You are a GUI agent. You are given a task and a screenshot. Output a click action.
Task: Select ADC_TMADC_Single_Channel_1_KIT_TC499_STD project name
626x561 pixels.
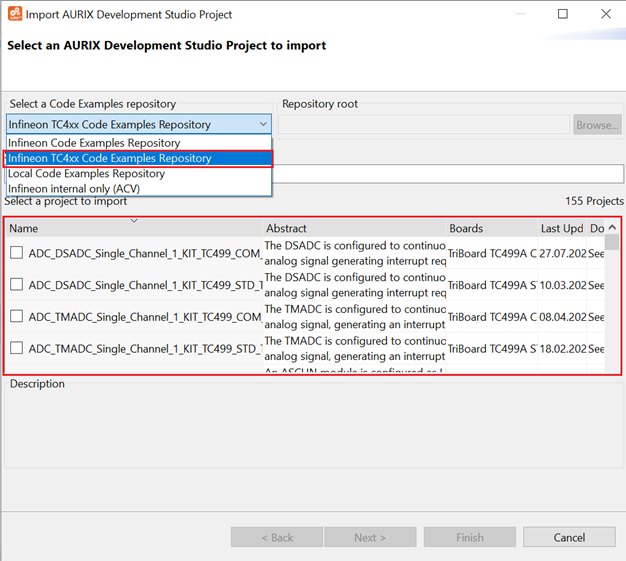coord(145,349)
